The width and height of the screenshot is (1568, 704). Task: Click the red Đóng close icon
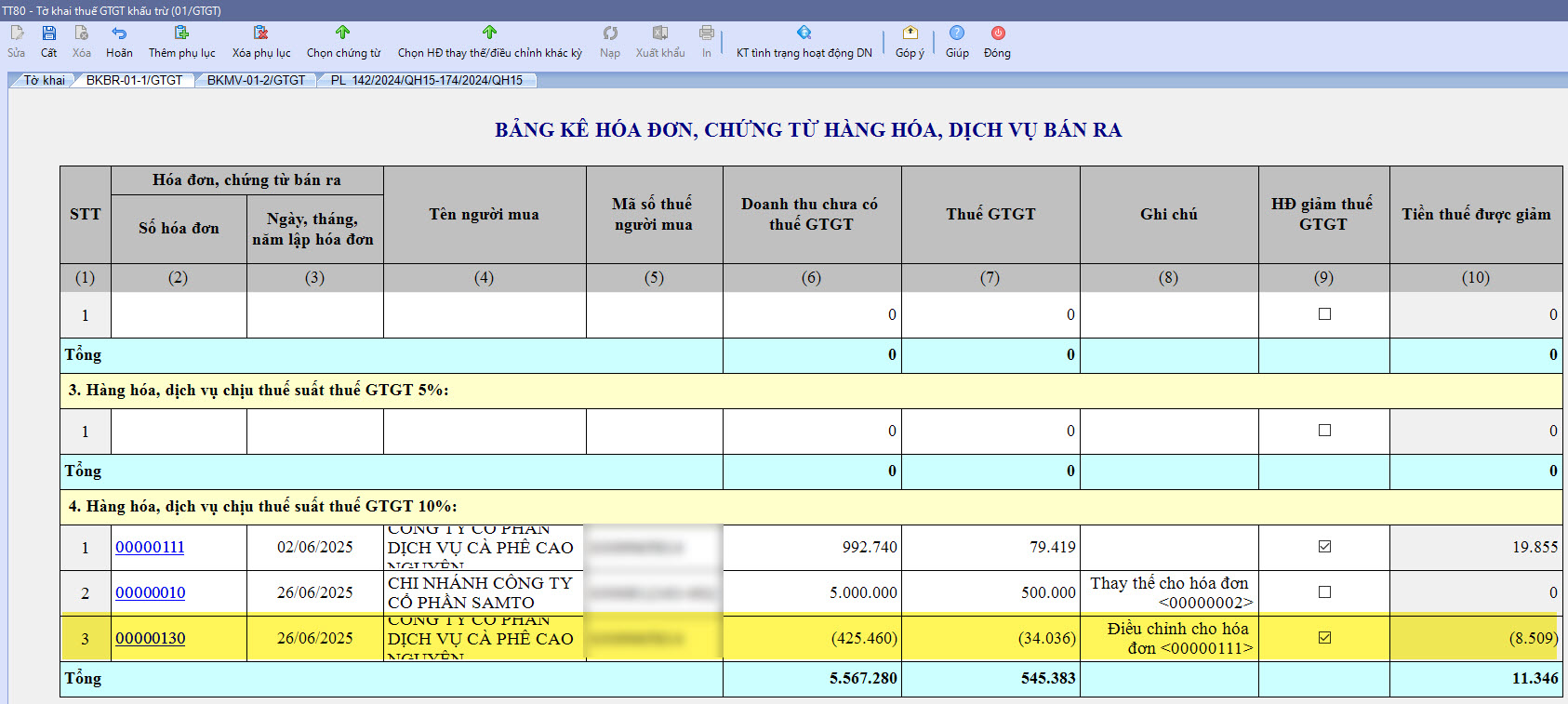(x=997, y=34)
